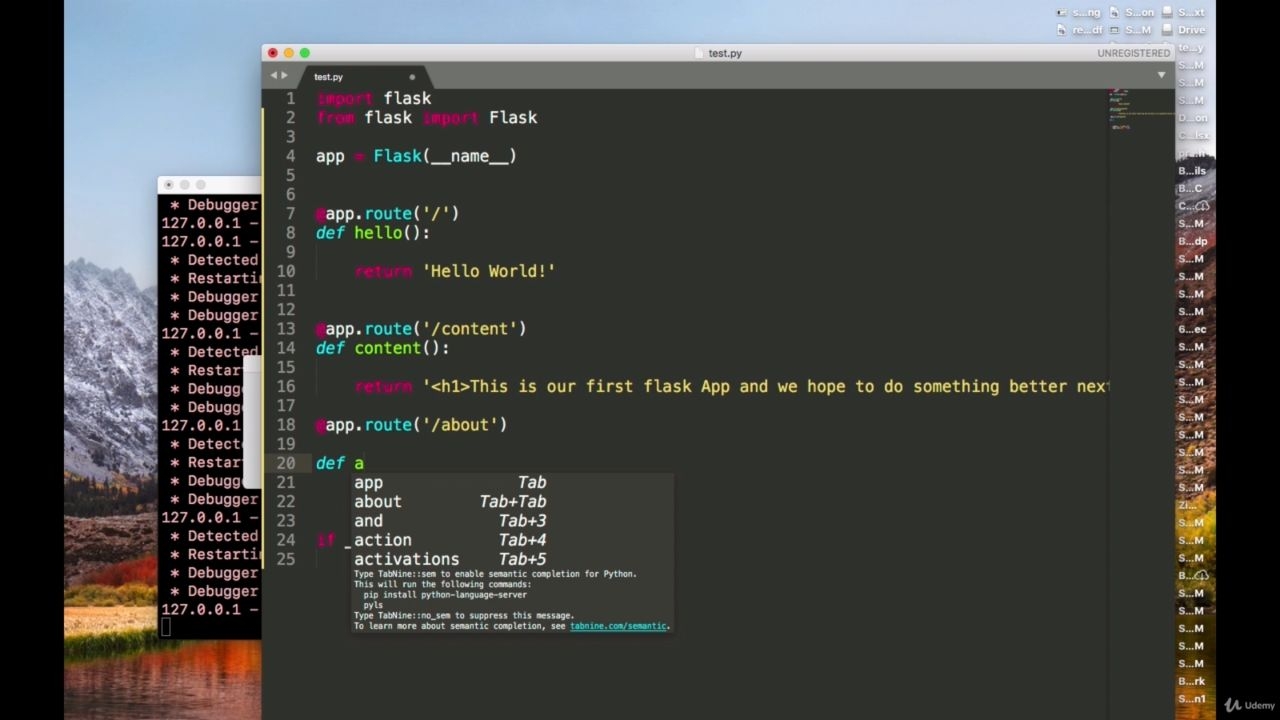The image size is (1280, 720).
Task: Select the 'te...y' desktop item
Action: [x=1191, y=47]
